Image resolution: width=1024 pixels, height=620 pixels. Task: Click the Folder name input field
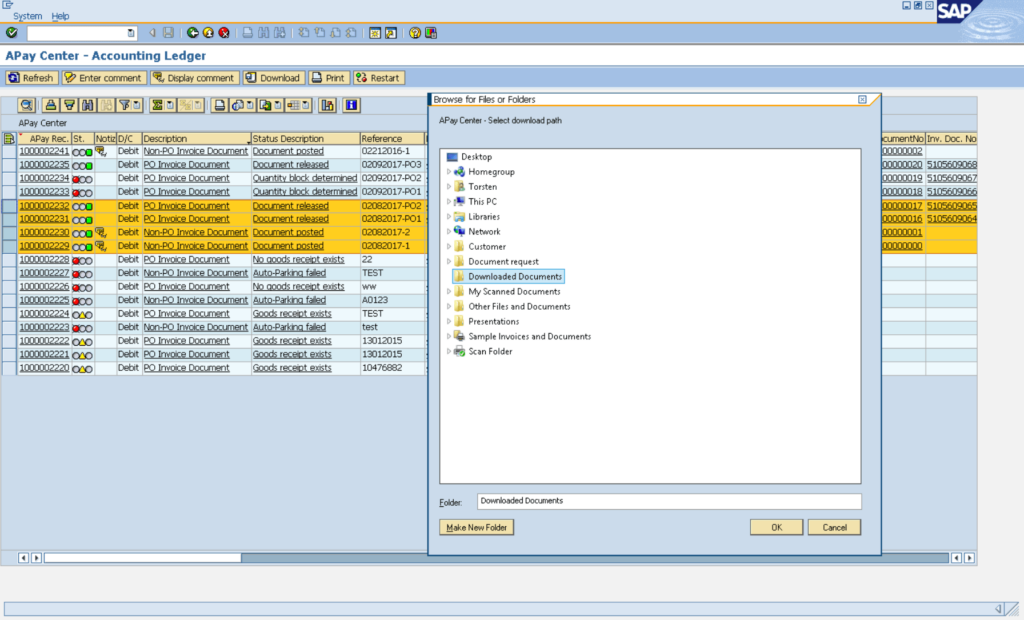pyautogui.click(x=667, y=501)
